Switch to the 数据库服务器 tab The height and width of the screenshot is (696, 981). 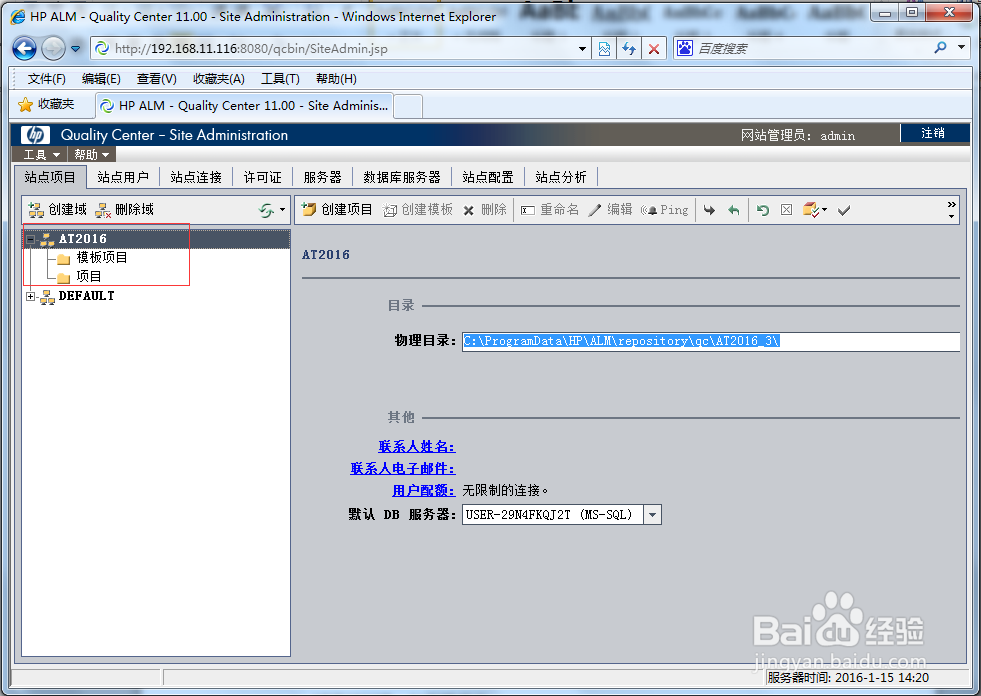[402, 177]
